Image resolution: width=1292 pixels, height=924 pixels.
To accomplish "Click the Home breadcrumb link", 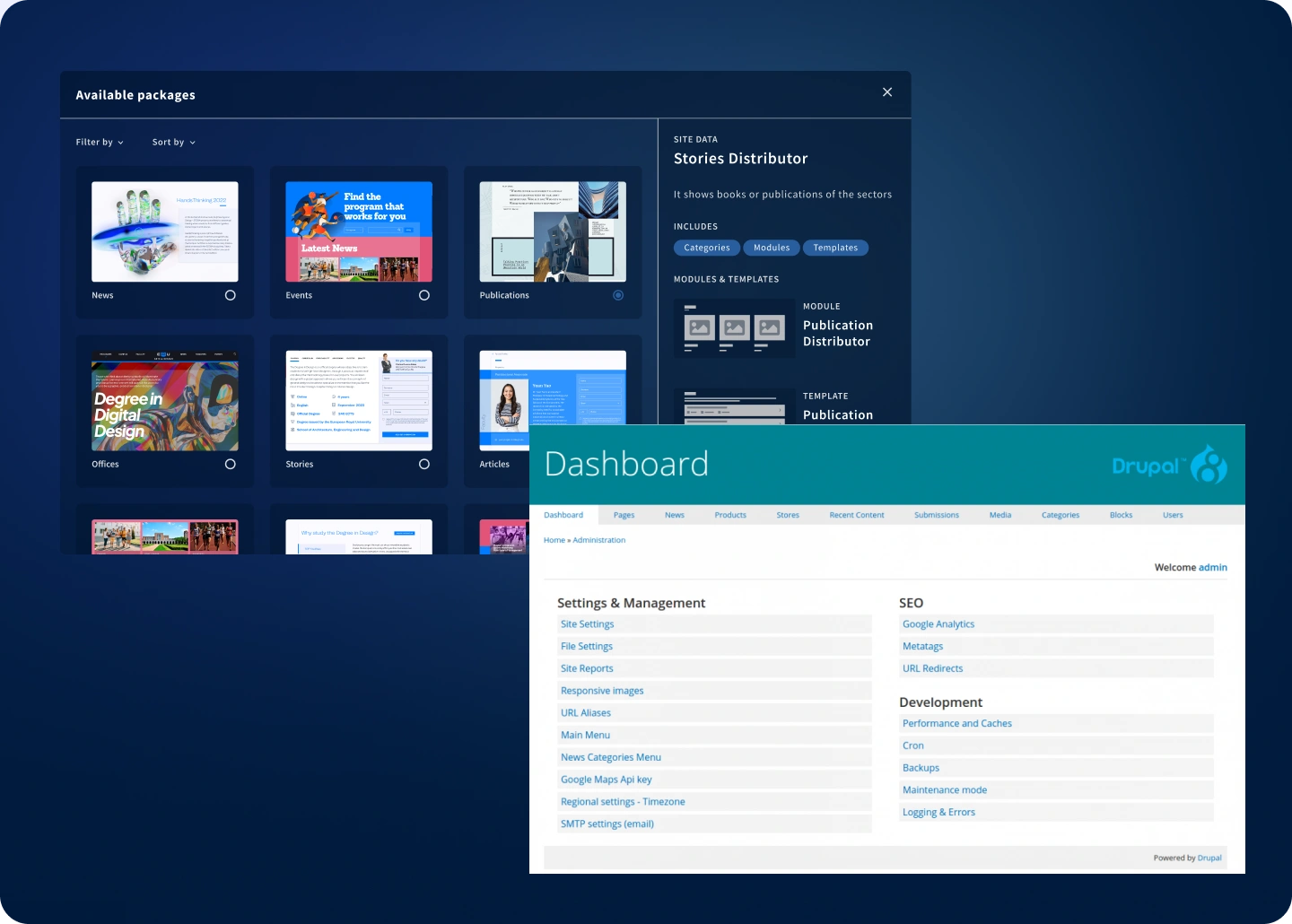I will 554,539.
